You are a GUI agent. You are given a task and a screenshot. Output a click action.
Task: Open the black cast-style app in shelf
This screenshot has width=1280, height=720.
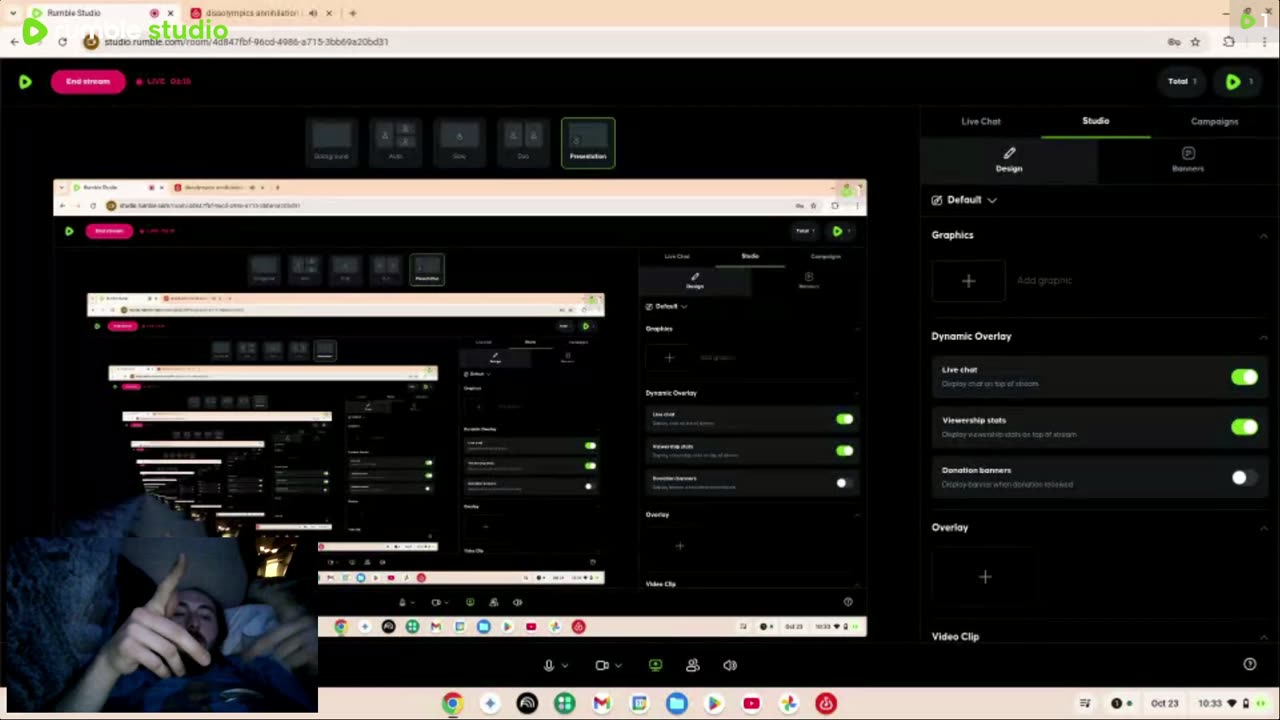pyautogui.click(x=527, y=703)
